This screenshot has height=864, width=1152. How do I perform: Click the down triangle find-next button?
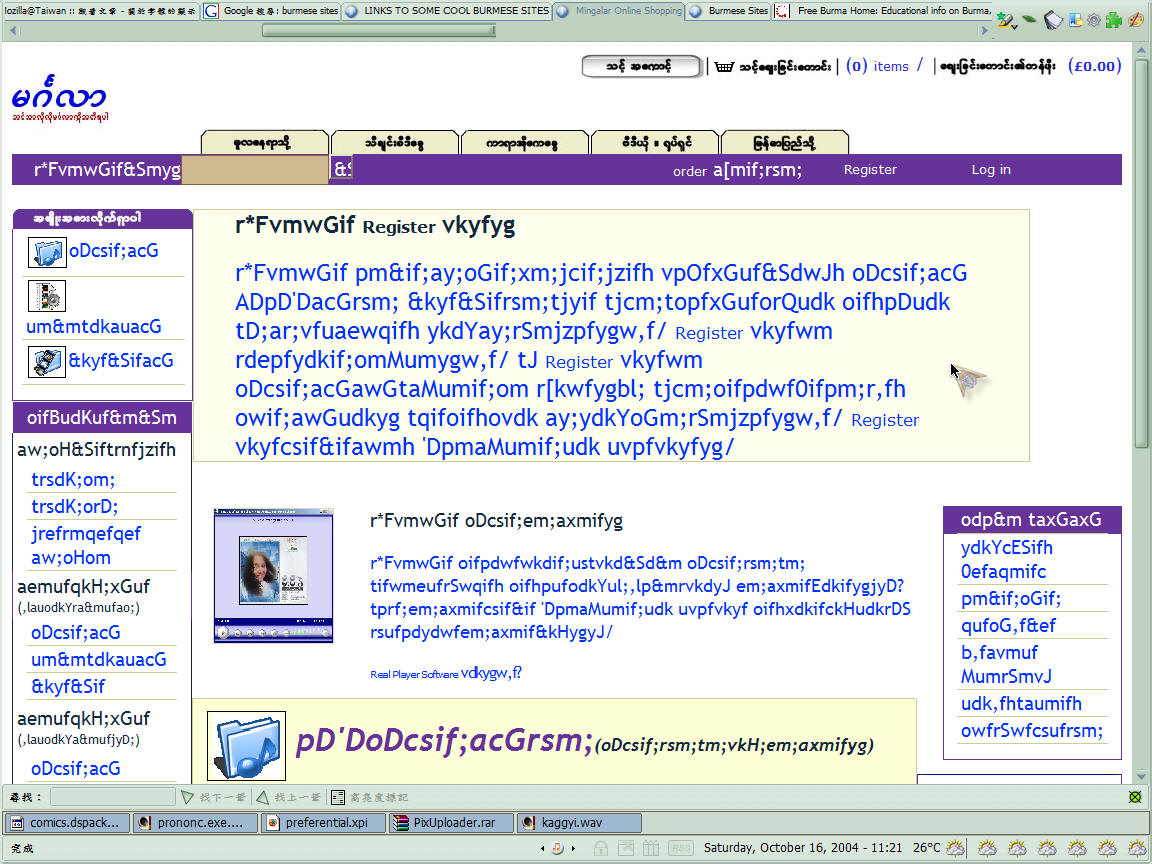[x=187, y=797]
